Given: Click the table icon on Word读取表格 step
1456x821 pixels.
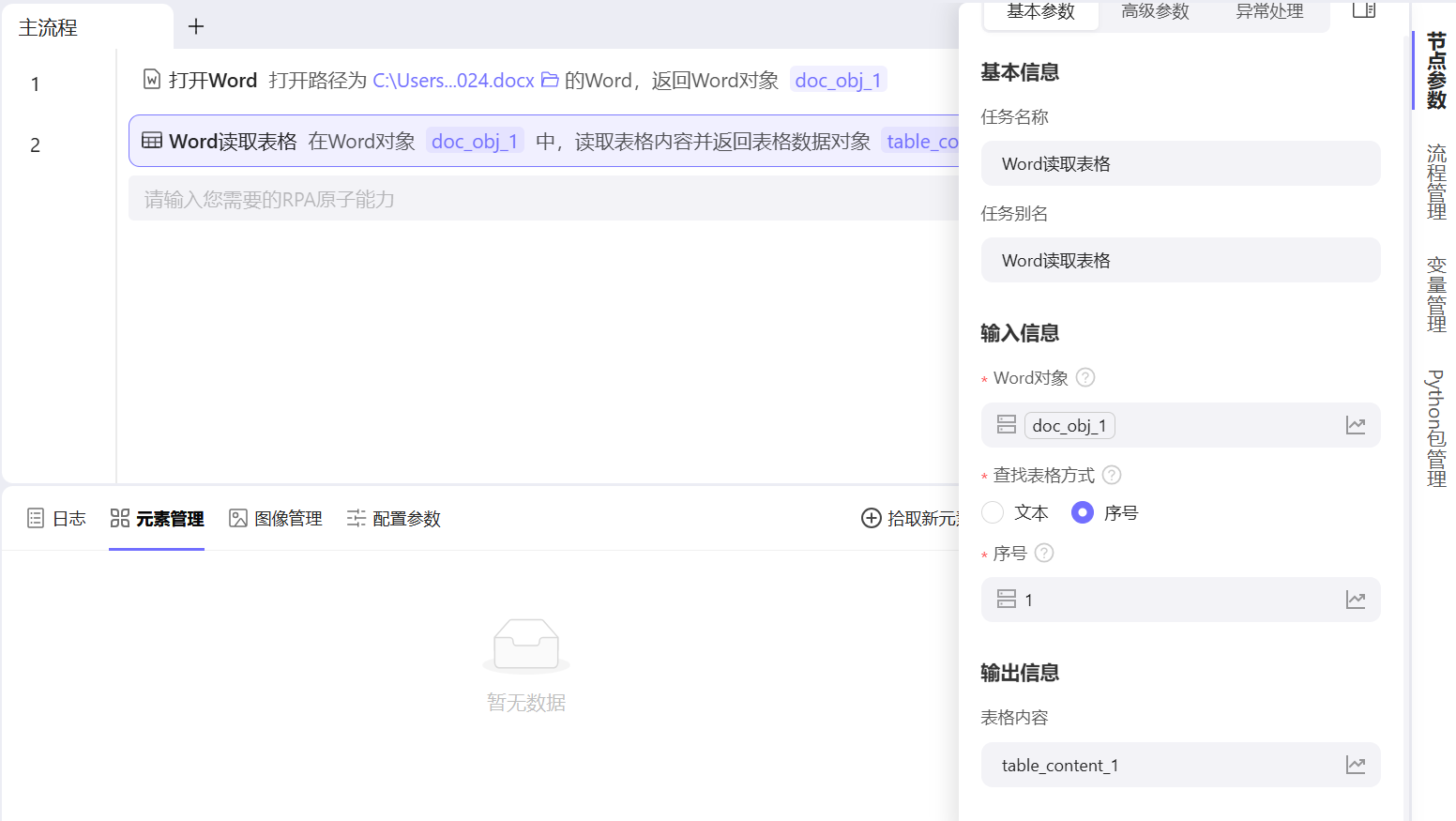Looking at the screenshot, I should click(x=151, y=141).
